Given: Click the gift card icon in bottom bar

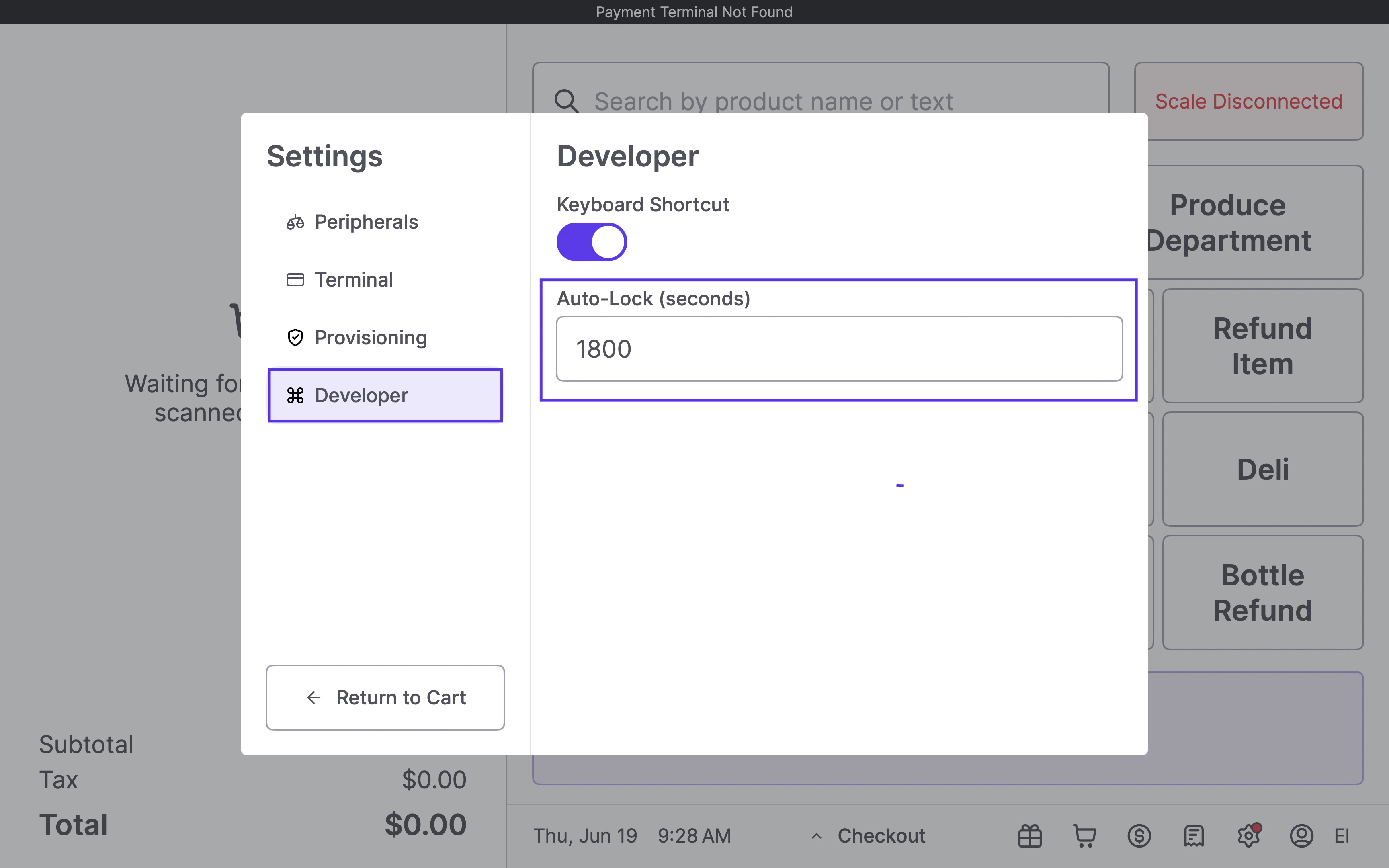Looking at the screenshot, I should (x=1030, y=836).
